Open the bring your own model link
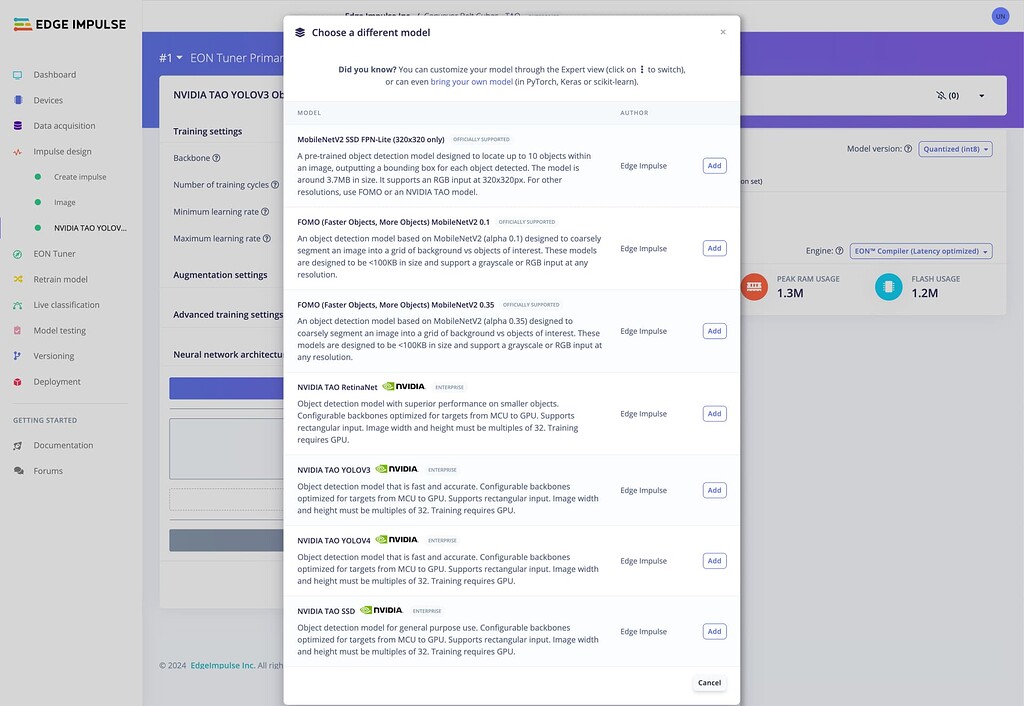1024x706 pixels. click(471, 82)
